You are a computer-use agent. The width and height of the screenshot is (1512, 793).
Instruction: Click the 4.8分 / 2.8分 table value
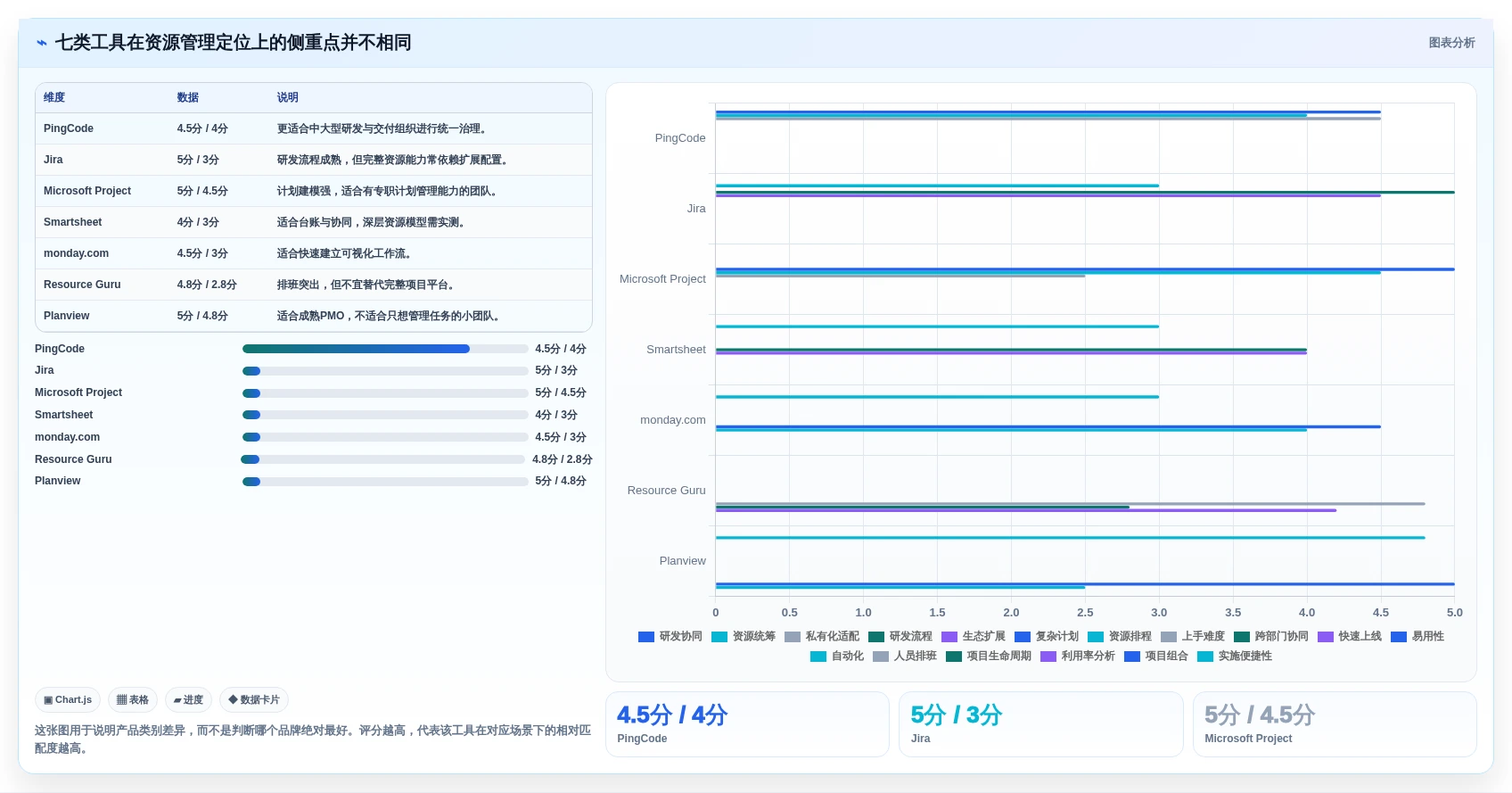207,285
